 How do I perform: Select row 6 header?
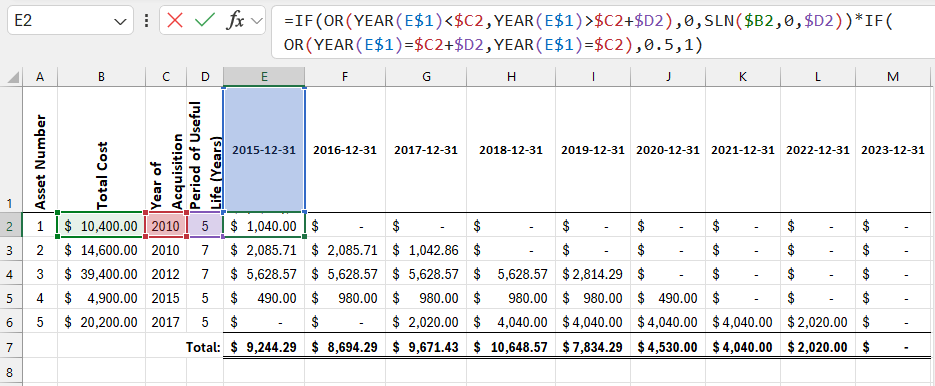click(11, 322)
